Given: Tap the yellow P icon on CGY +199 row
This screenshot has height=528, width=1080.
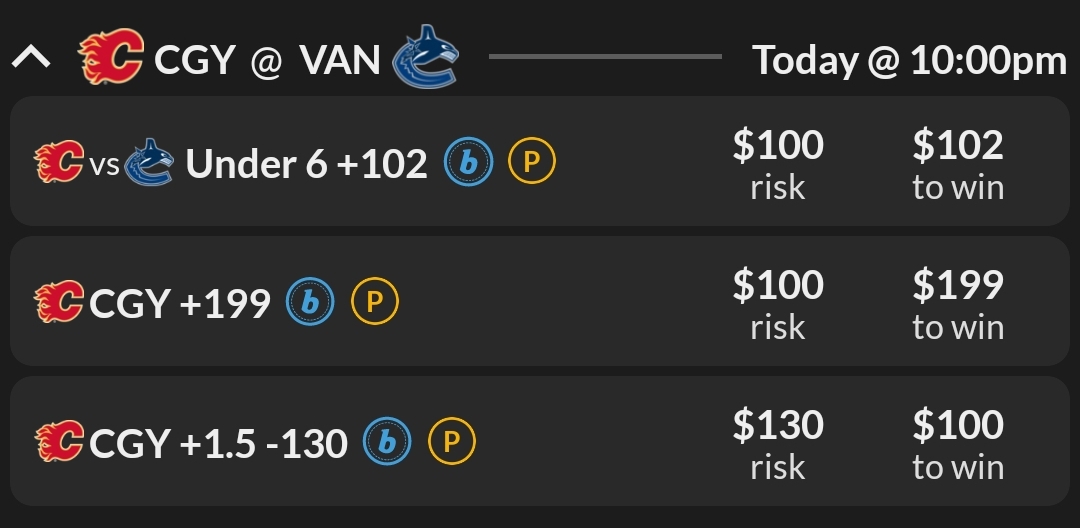Looking at the screenshot, I should (x=375, y=302).
